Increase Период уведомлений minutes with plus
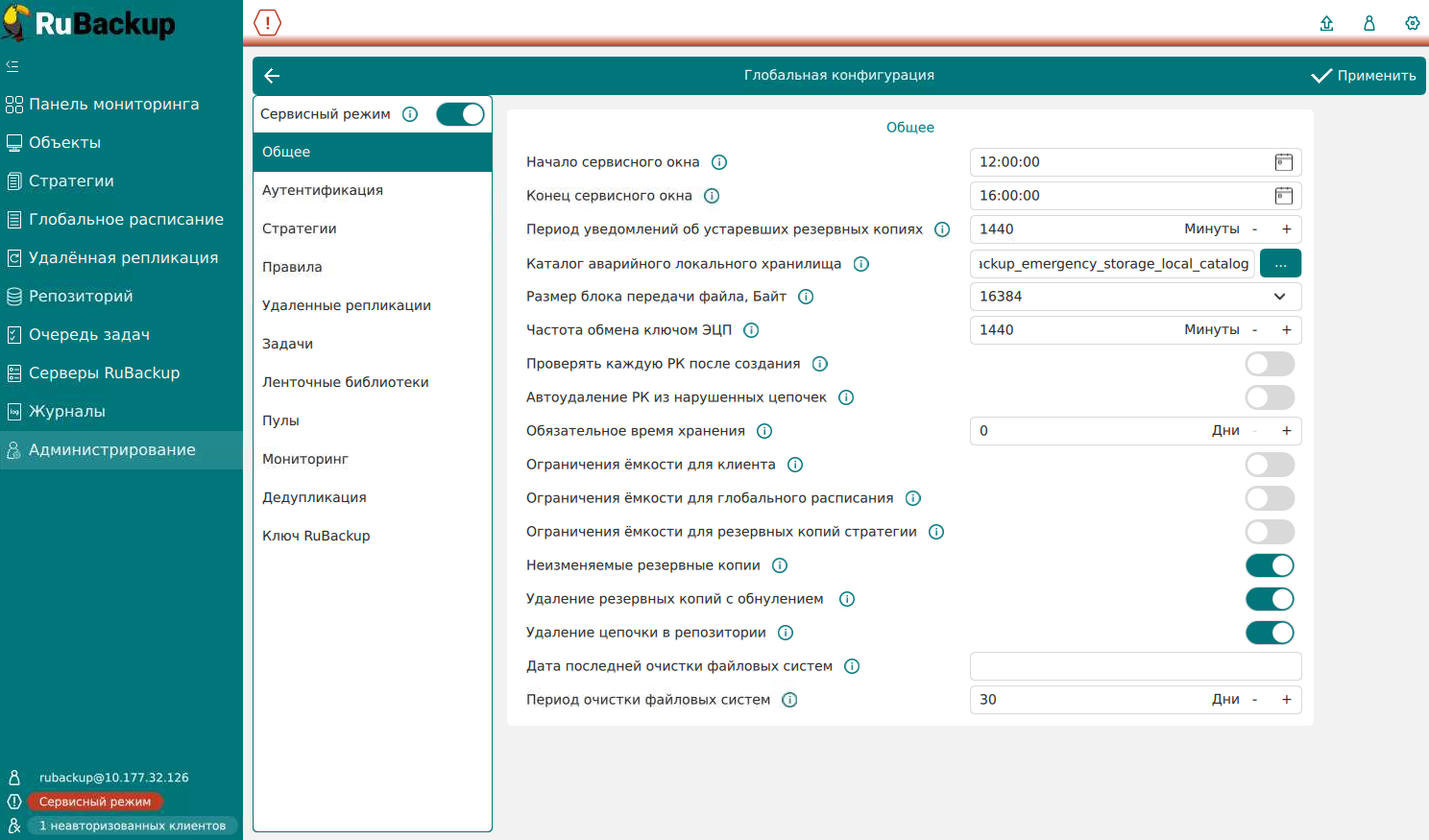This screenshot has width=1429, height=840. click(x=1287, y=229)
